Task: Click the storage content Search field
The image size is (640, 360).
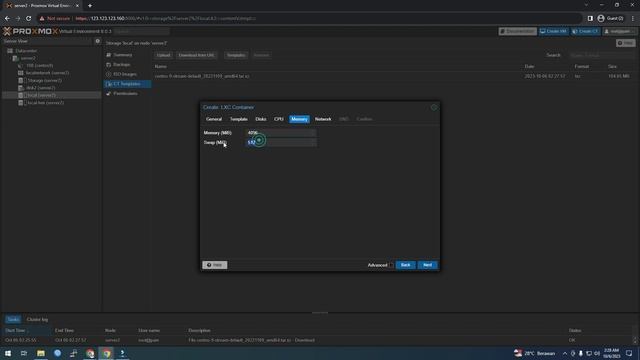Action: pos(601,55)
